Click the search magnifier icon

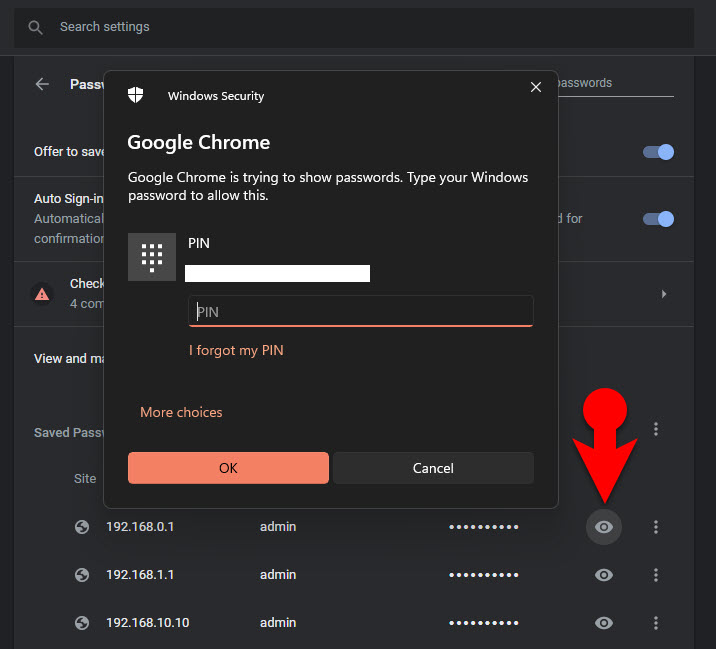tap(35, 27)
